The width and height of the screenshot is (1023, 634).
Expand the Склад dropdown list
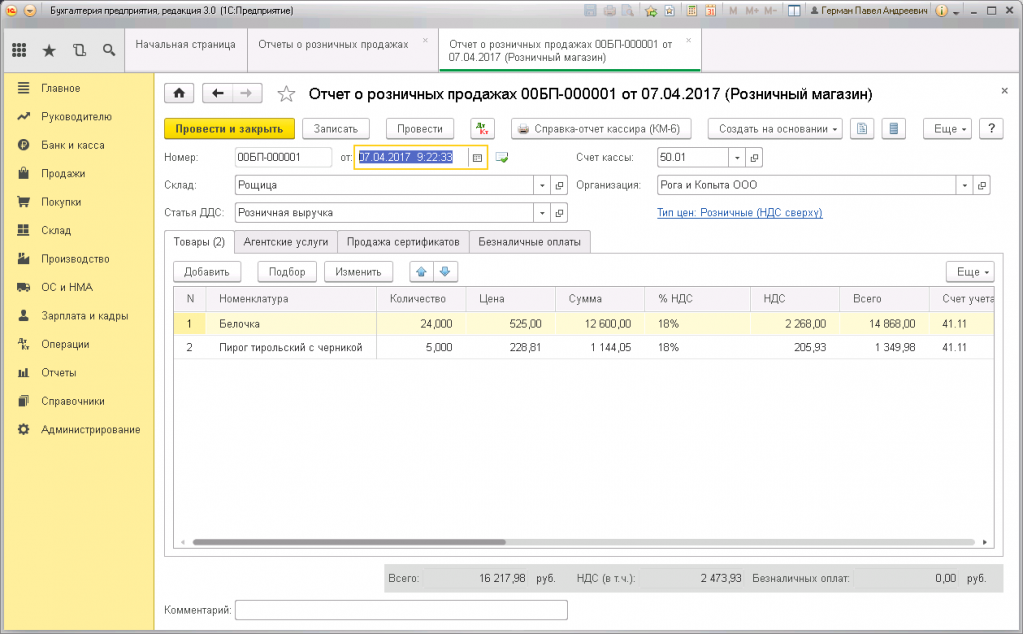pos(542,185)
